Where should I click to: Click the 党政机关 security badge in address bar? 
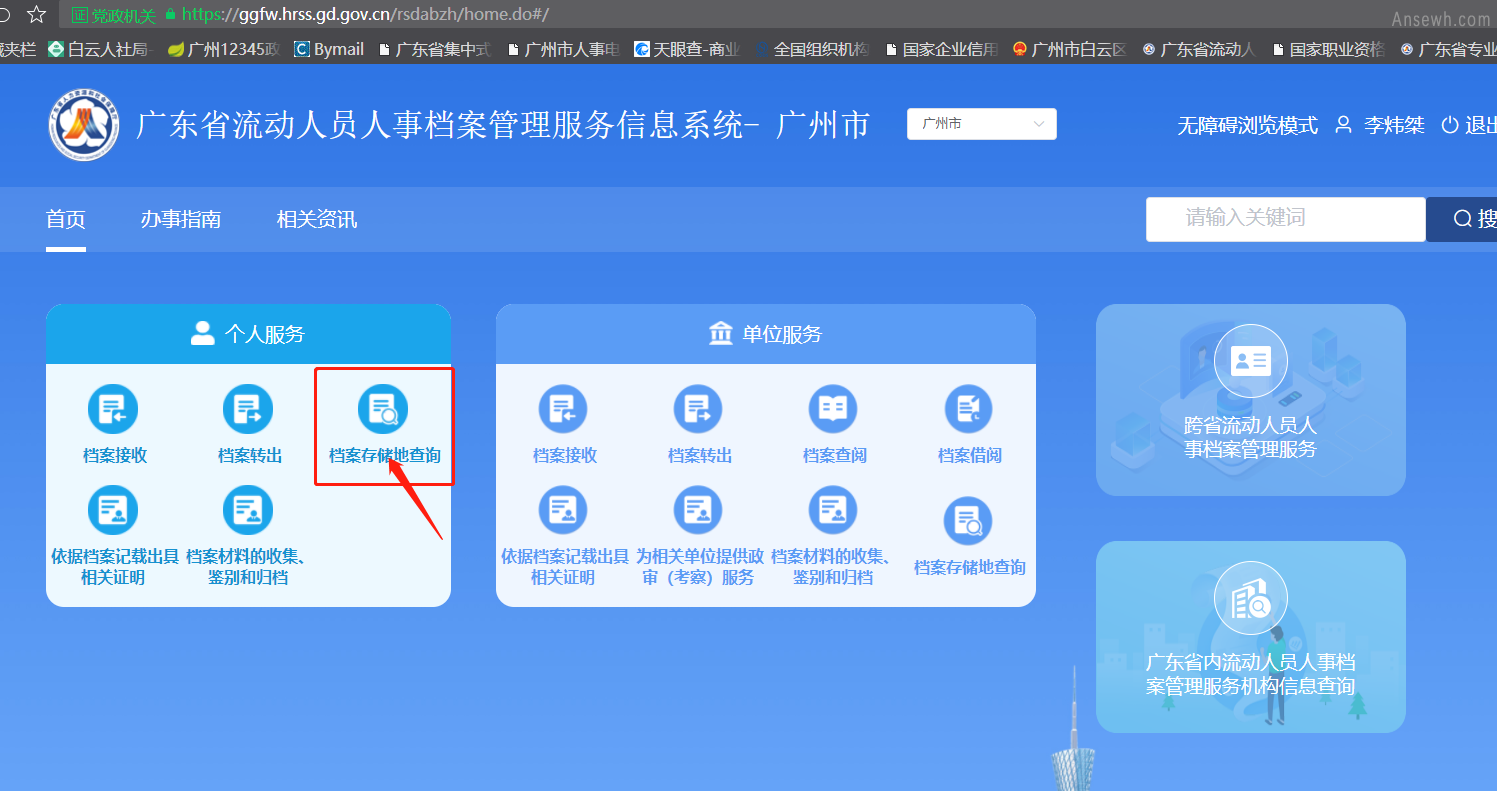pos(113,15)
